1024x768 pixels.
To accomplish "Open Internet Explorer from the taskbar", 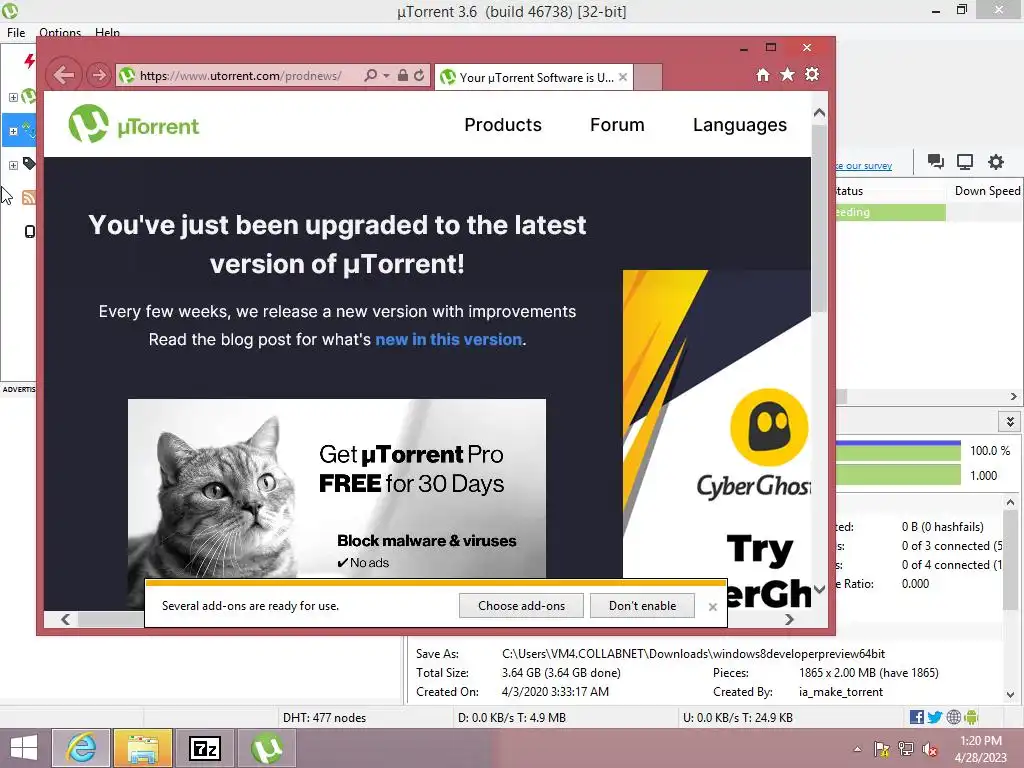I will (81, 748).
